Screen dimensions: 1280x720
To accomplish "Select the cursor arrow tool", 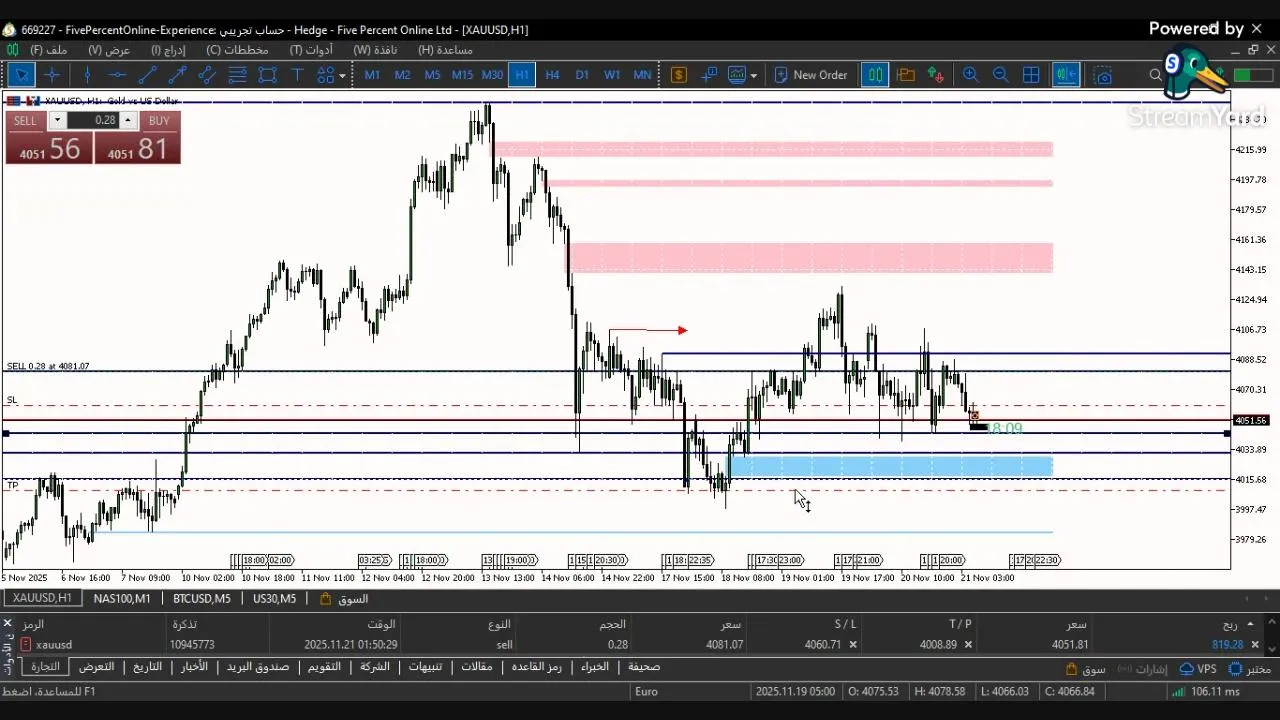I will pyautogui.click(x=21, y=75).
